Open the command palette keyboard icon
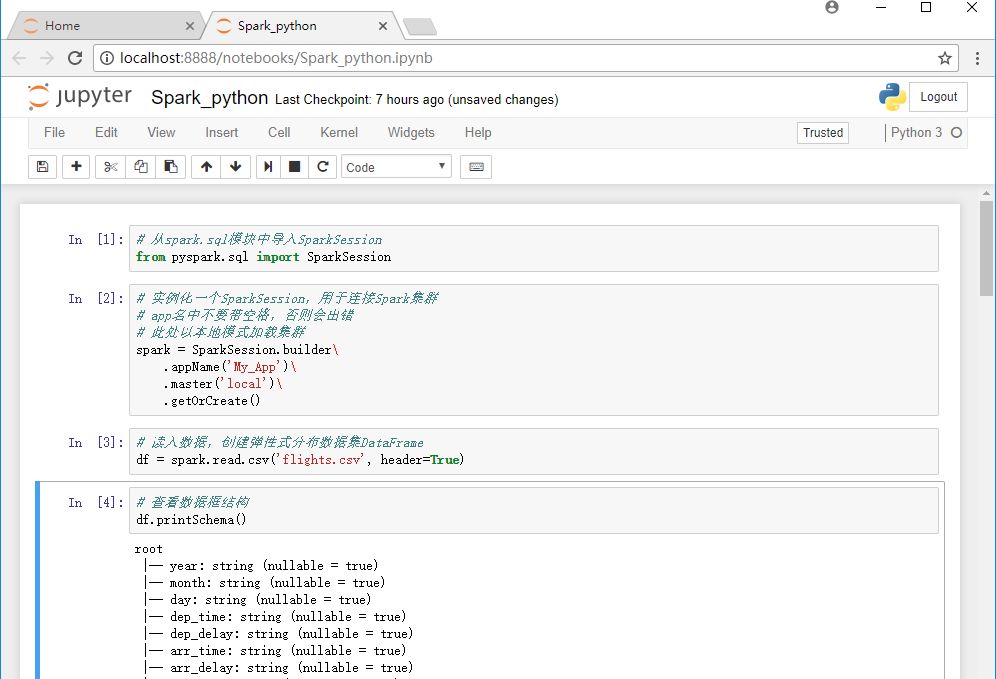 click(x=476, y=167)
